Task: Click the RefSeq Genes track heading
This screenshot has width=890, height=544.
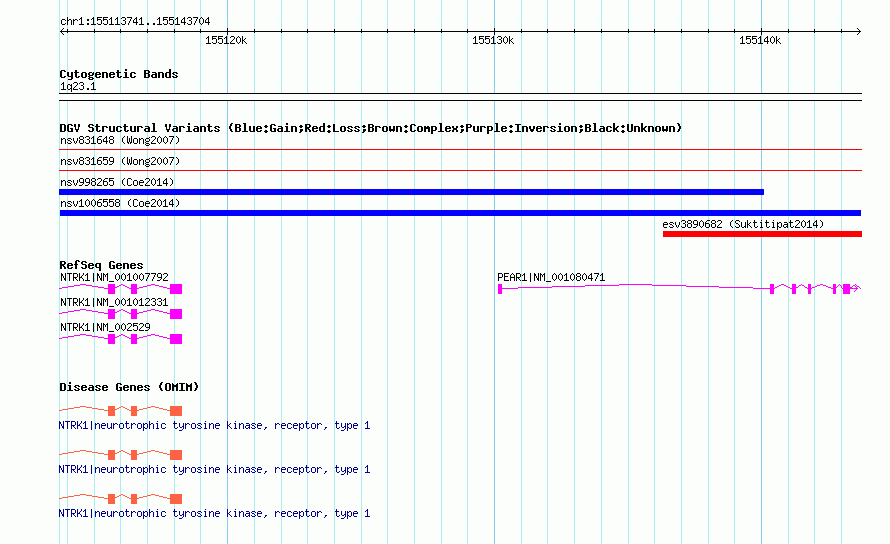Action: (x=101, y=265)
